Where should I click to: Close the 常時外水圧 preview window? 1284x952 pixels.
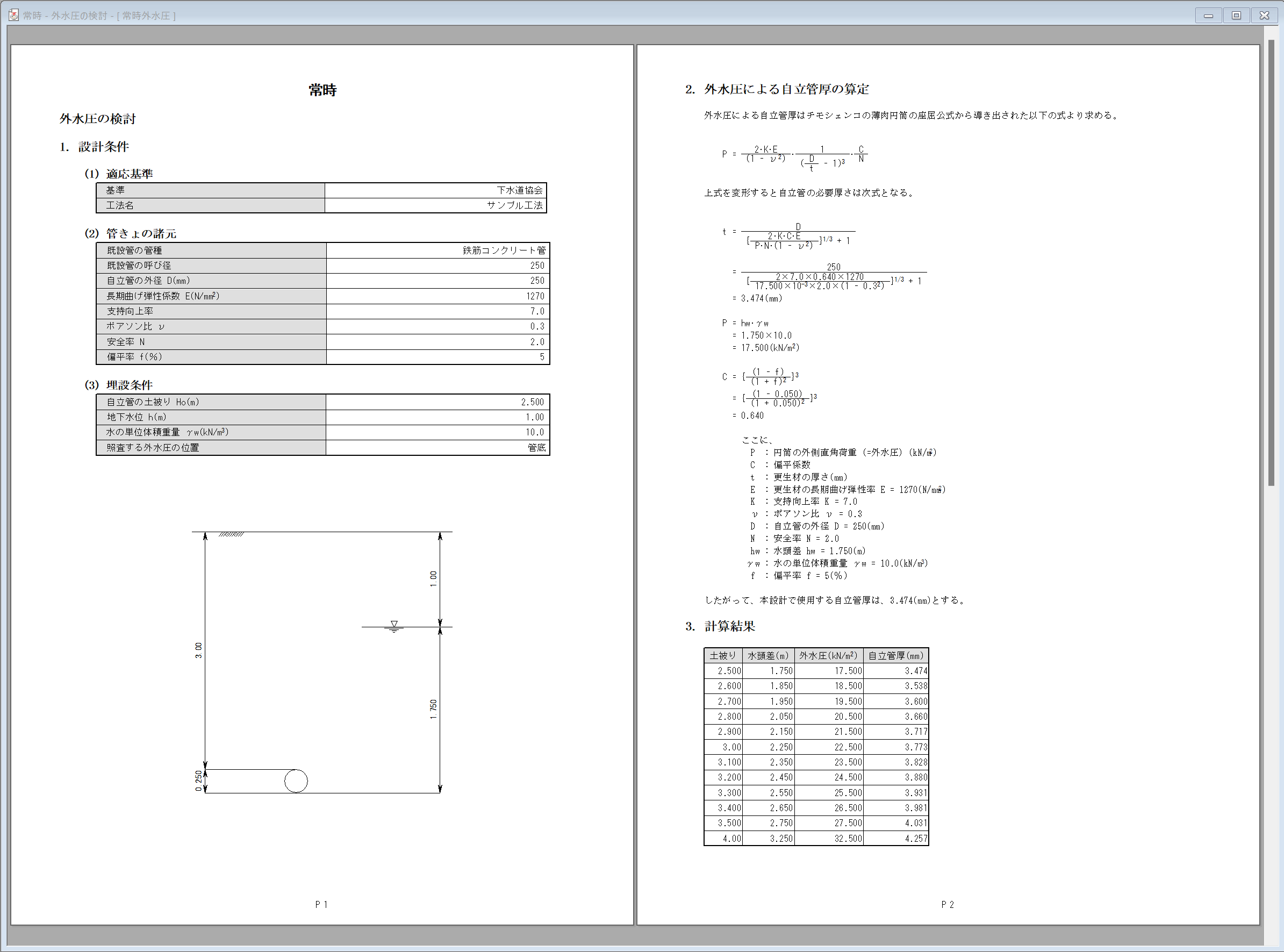point(1265,16)
